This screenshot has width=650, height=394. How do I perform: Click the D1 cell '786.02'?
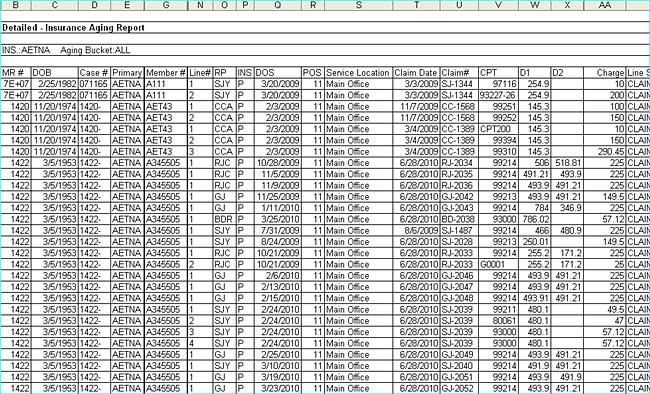pyautogui.click(x=535, y=219)
